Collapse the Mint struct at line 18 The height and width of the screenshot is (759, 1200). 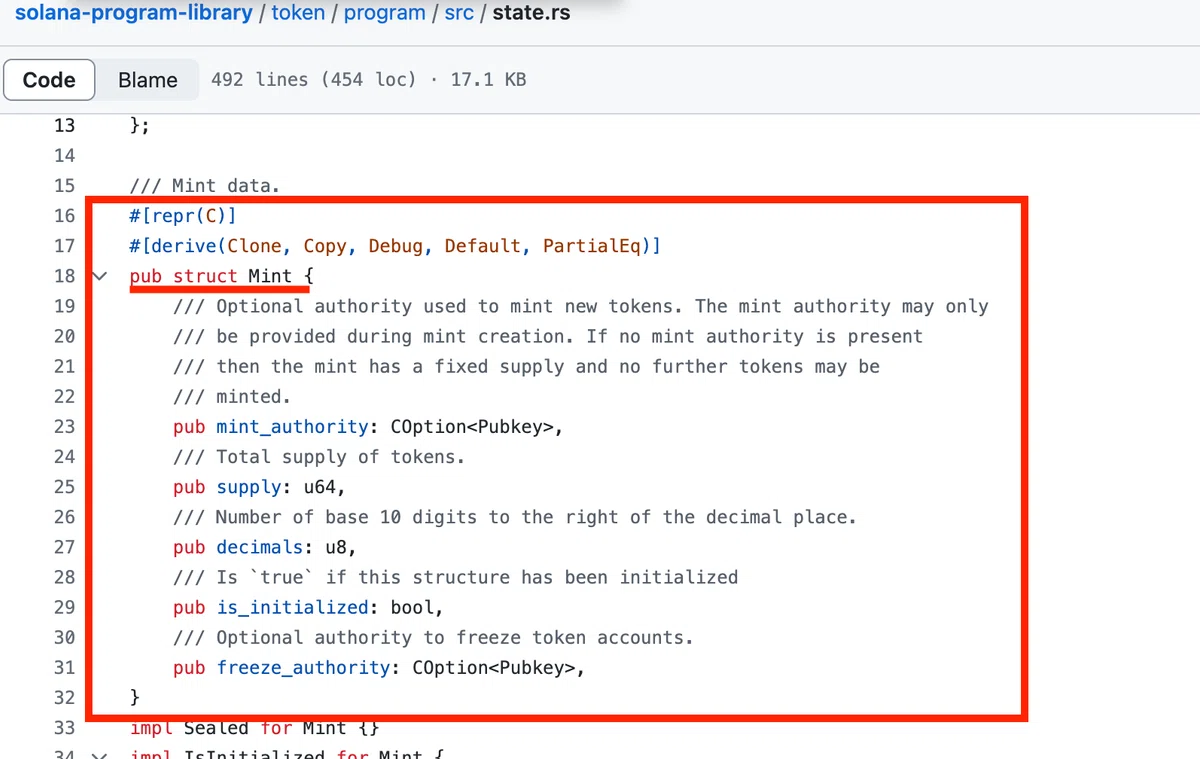point(98,276)
